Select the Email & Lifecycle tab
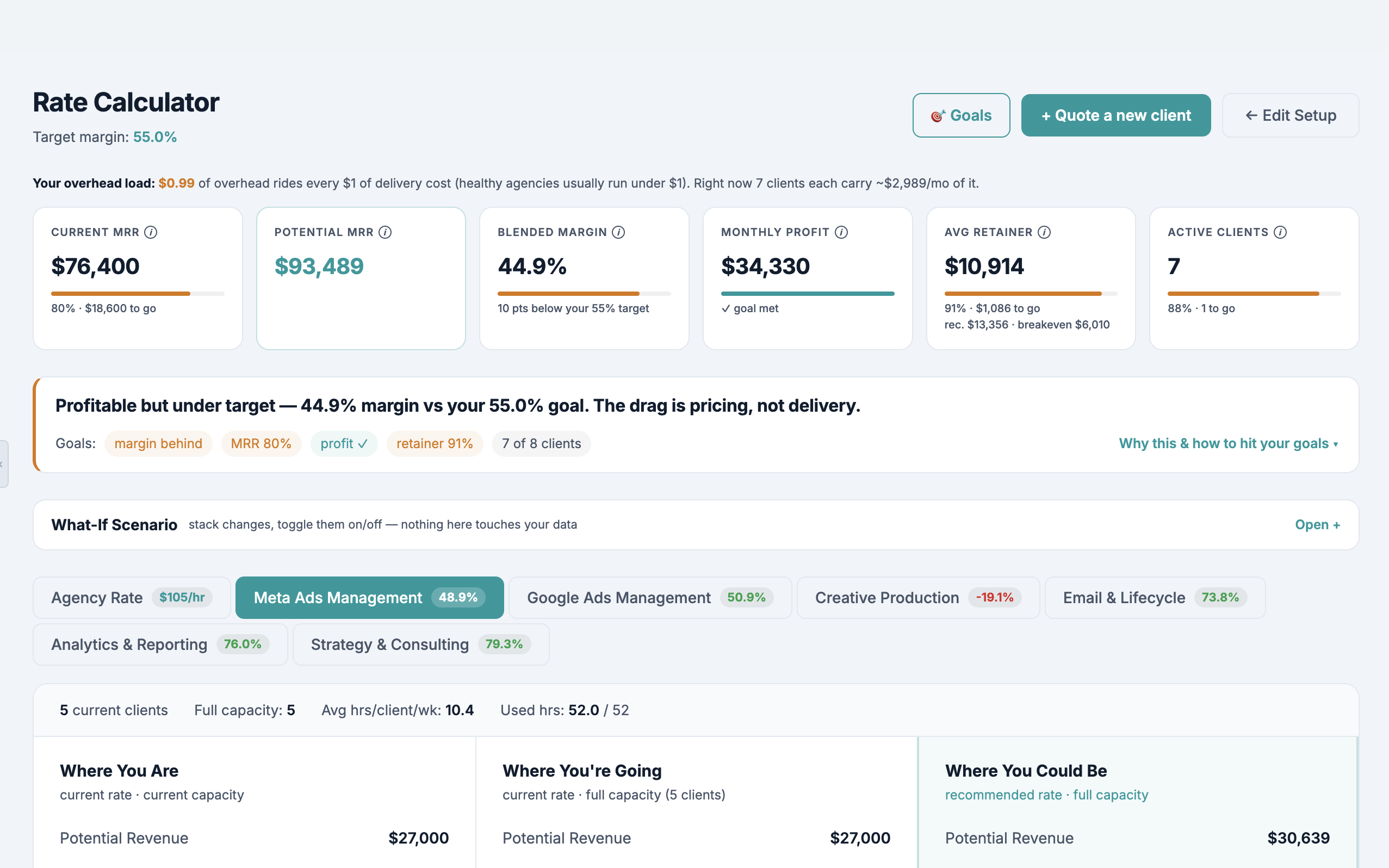The image size is (1389, 868). (x=1155, y=598)
